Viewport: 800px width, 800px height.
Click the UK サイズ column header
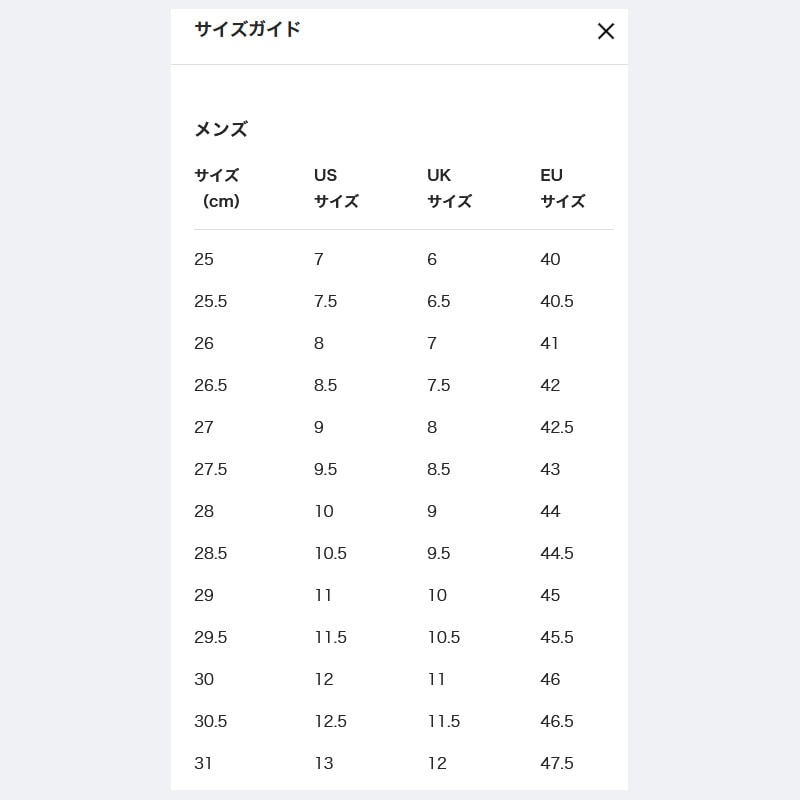[449, 188]
